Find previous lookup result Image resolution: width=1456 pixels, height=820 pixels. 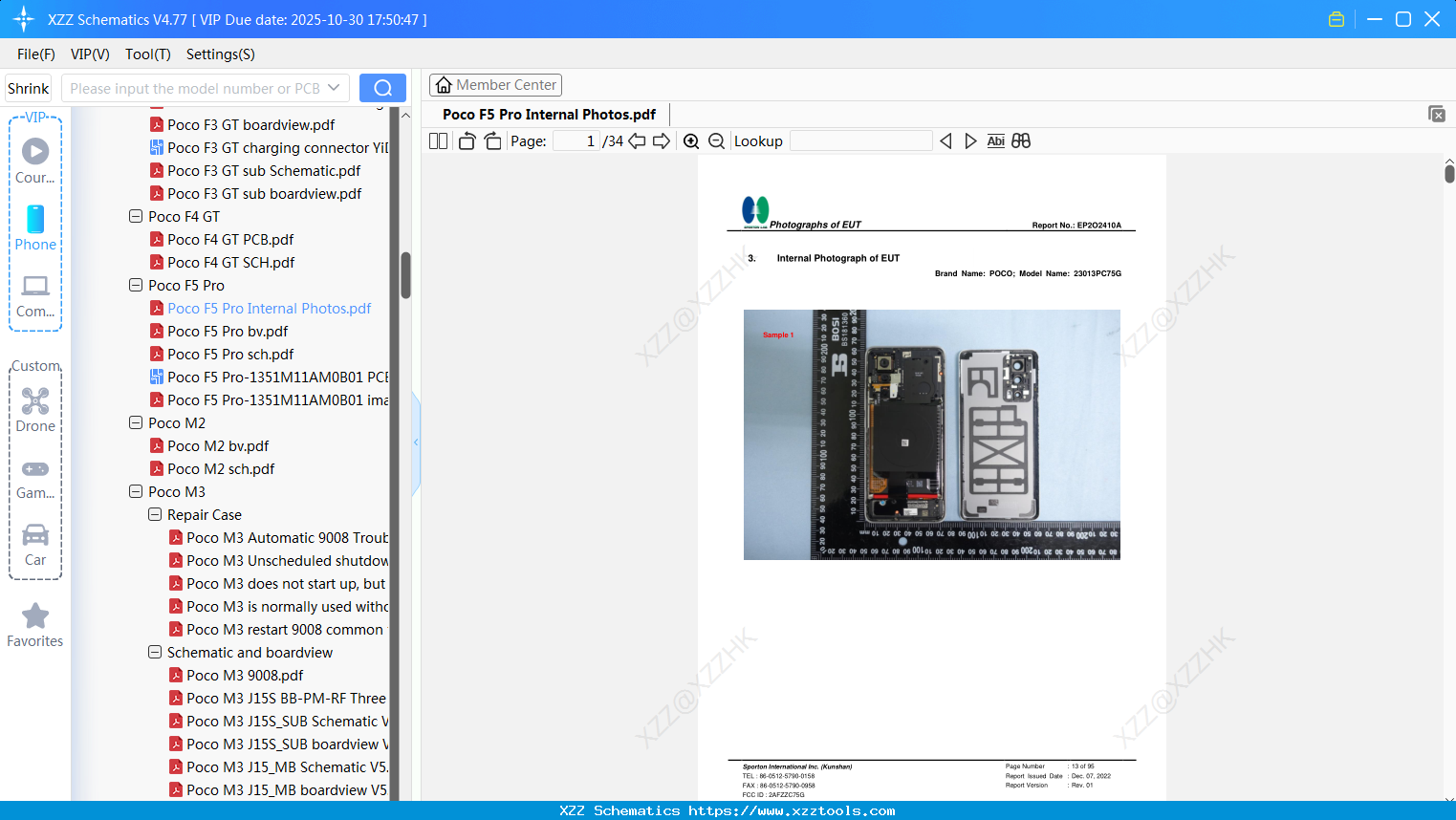coord(945,141)
